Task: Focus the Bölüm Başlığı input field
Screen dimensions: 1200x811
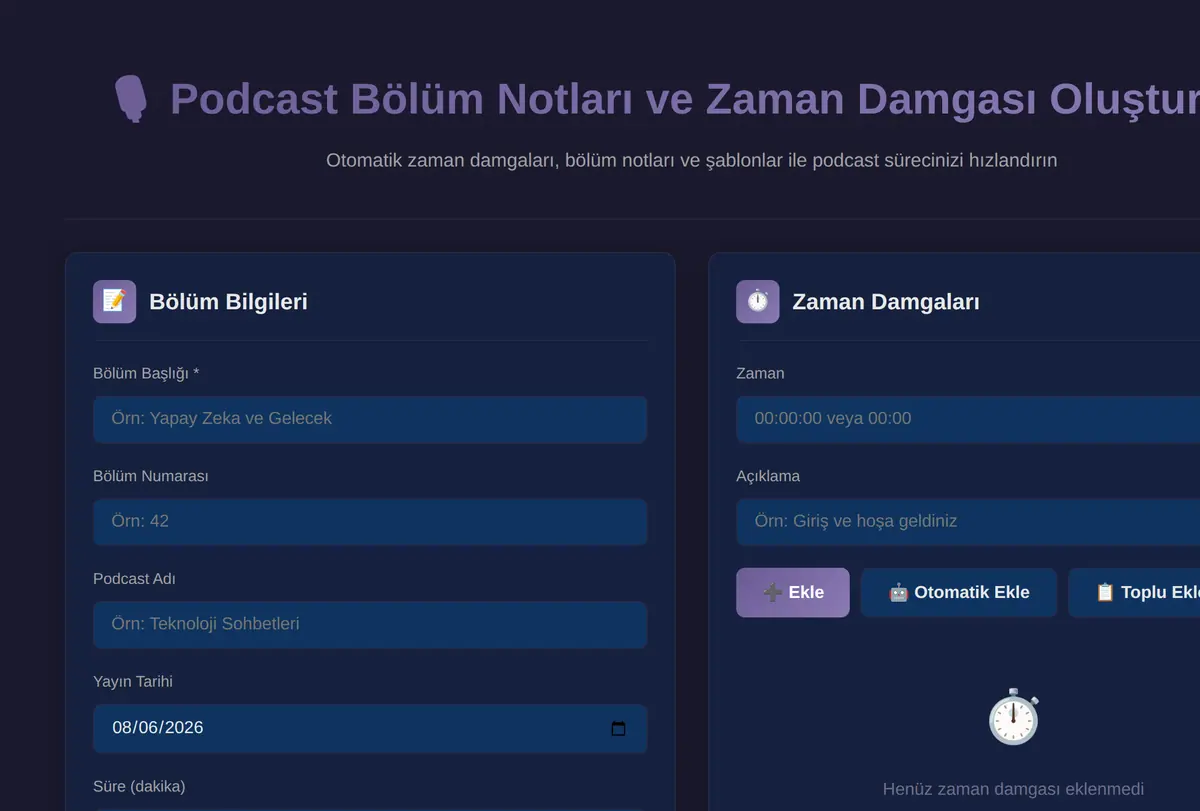Action: point(370,419)
